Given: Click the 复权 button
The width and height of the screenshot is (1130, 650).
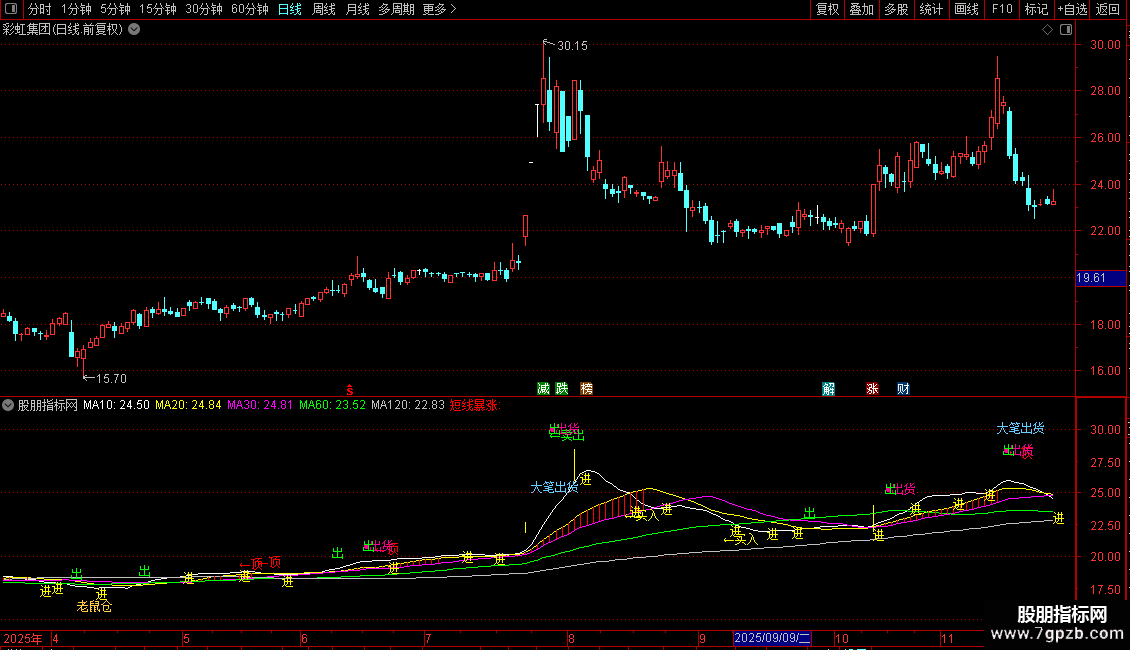Looking at the screenshot, I should pos(827,9).
